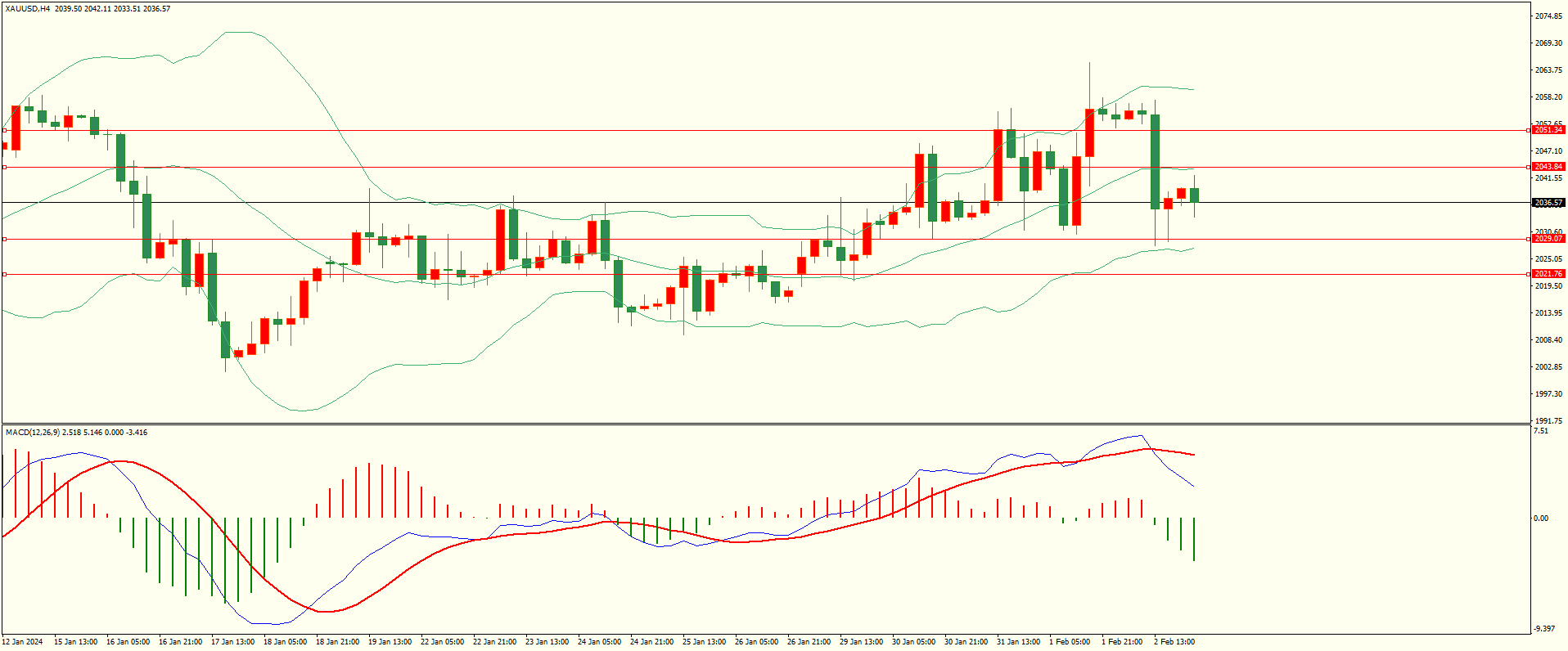
Task: Click 2025.05 on the price axis
Action: (1548, 259)
